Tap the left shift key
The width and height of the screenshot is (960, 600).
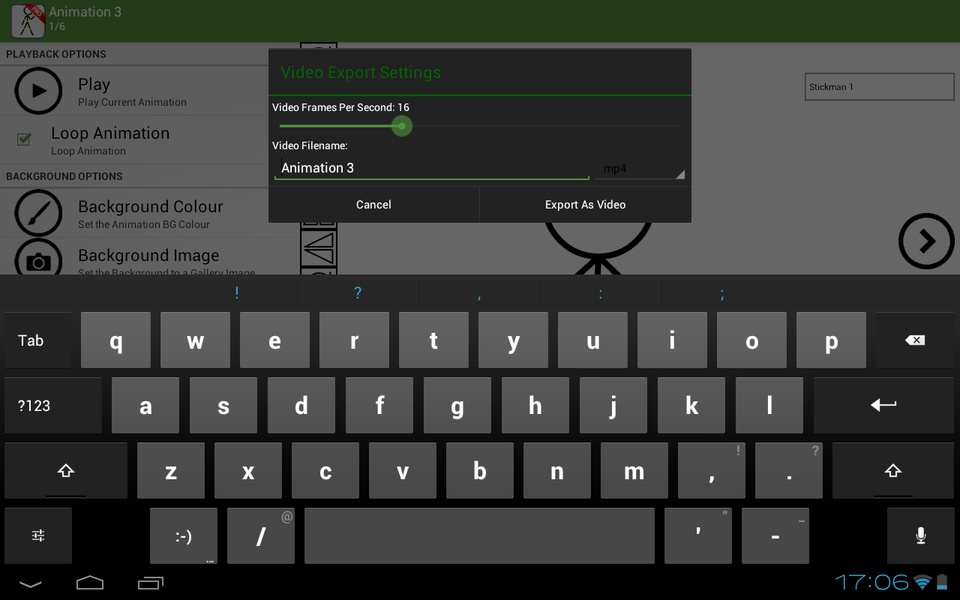pyautogui.click(x=66, y=470)
